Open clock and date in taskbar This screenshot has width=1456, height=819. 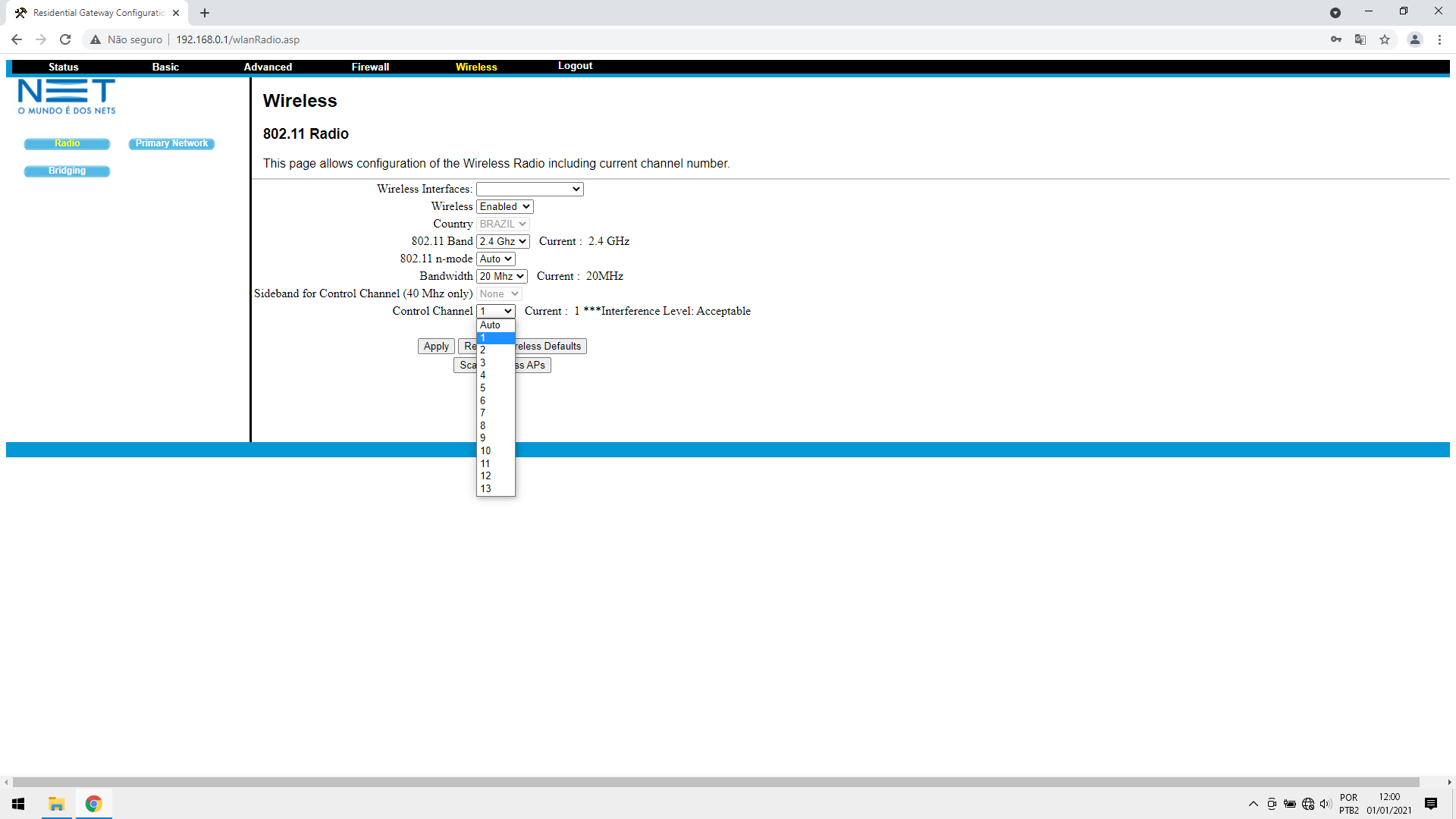click(1389, 804)
